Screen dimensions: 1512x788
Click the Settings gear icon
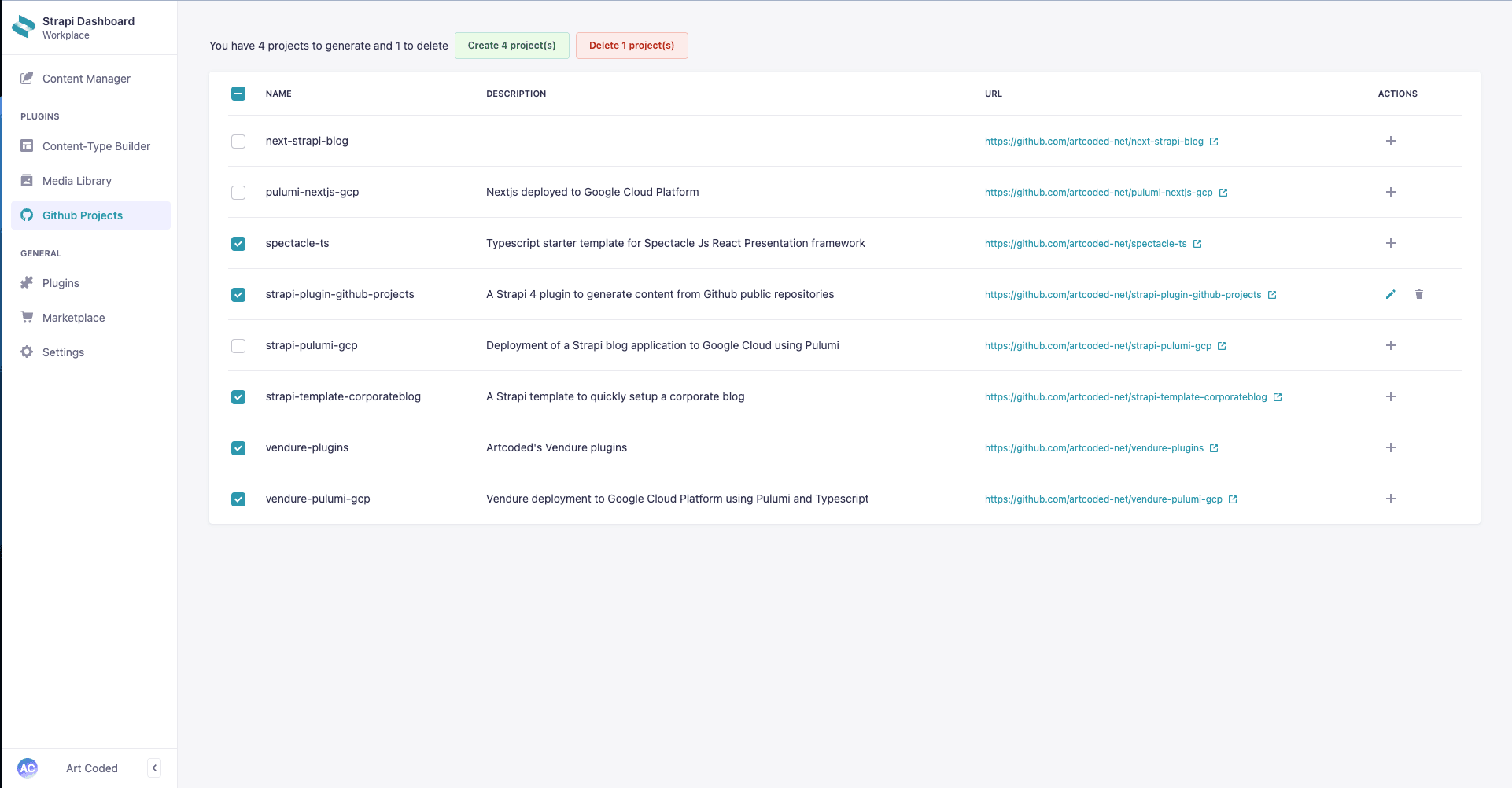[x=27, y=352]
